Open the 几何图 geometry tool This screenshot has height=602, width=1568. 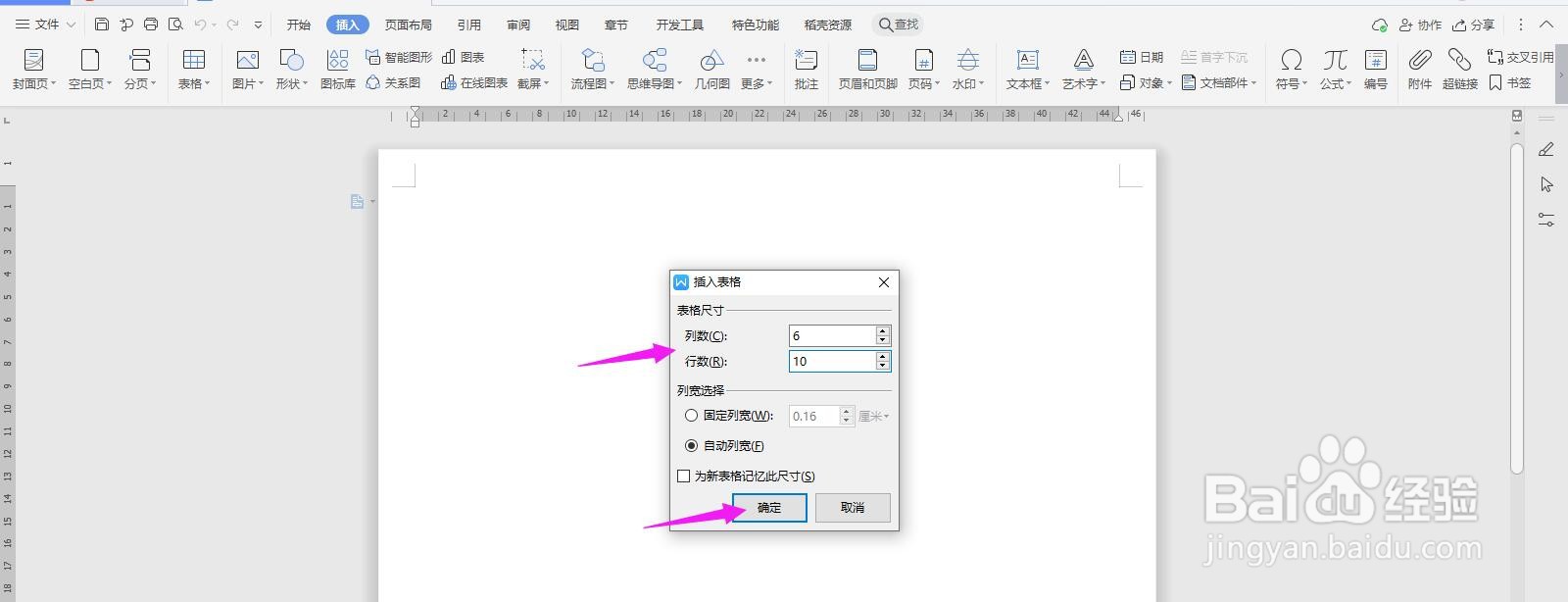coord(711,70)
